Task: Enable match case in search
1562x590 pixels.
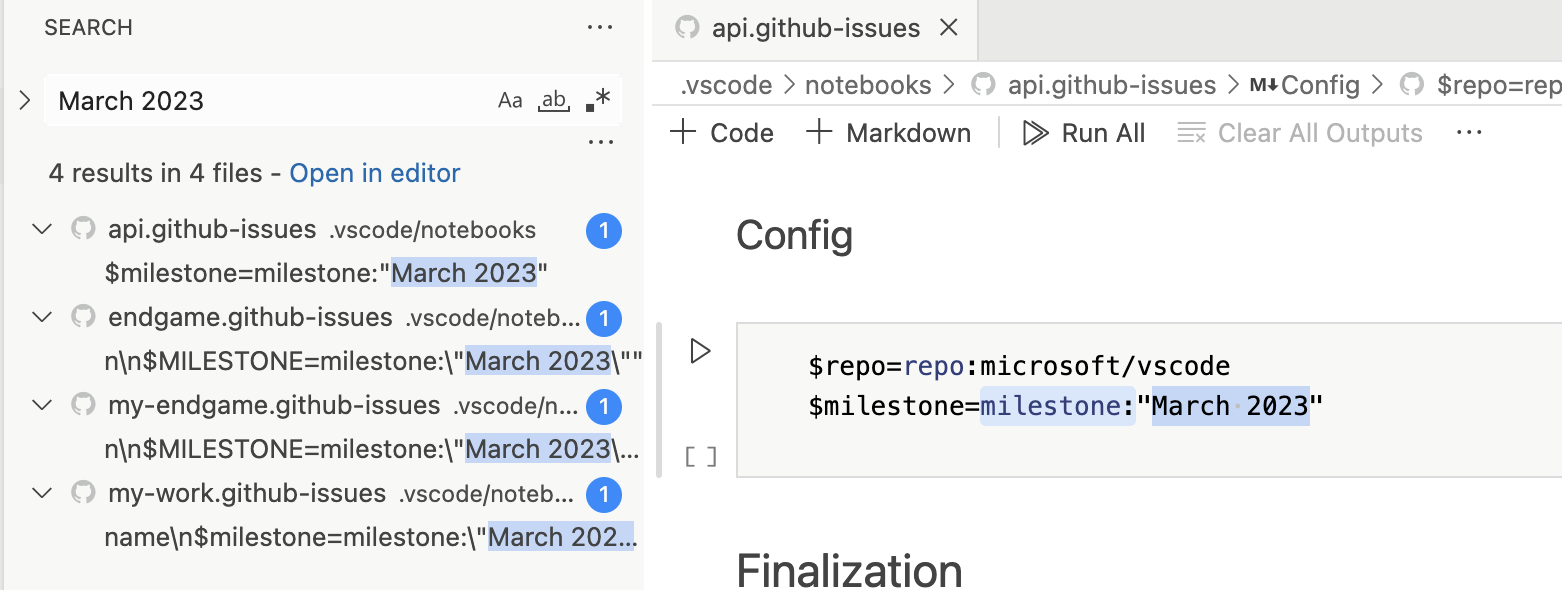Action: 511,99
